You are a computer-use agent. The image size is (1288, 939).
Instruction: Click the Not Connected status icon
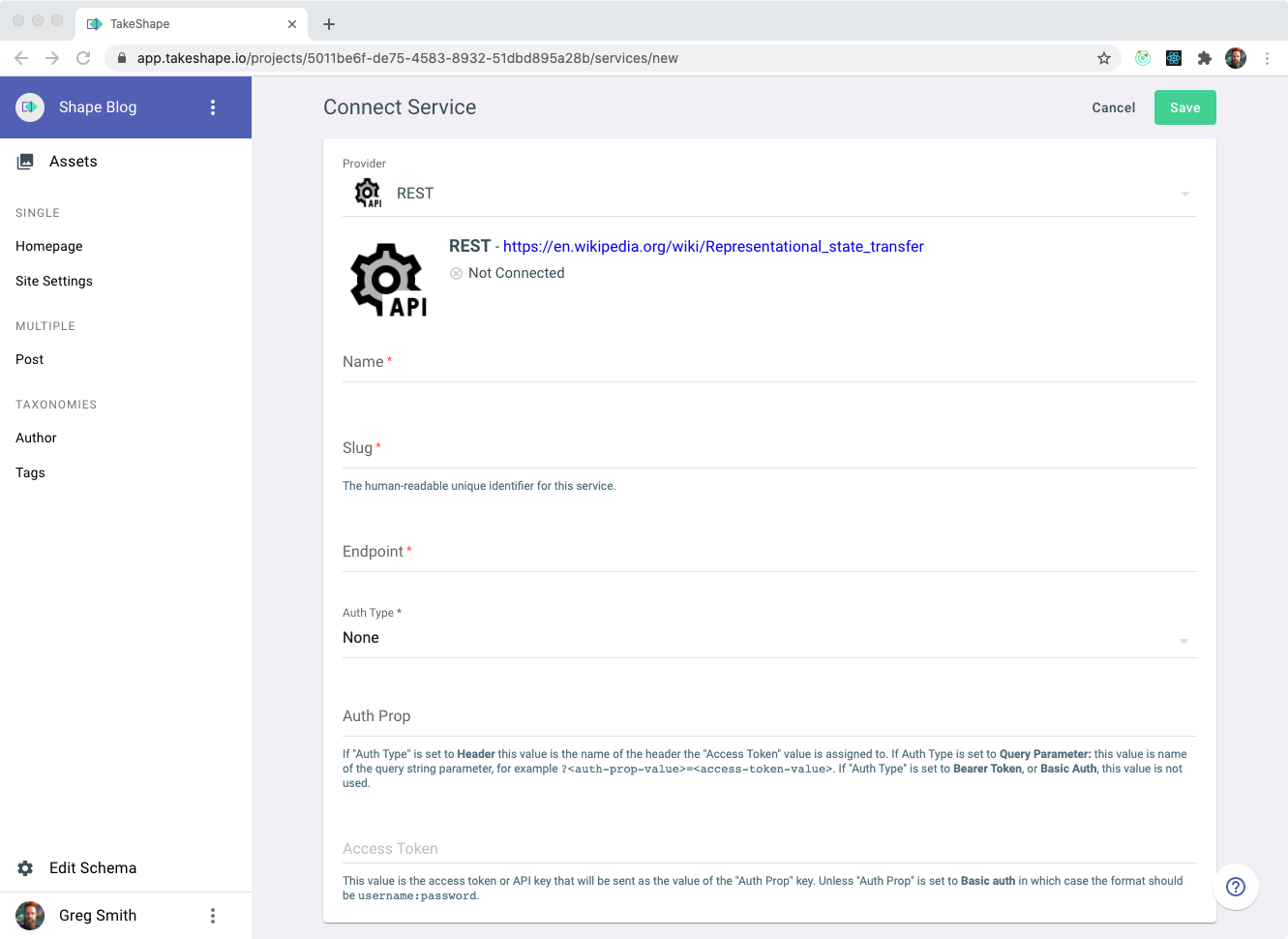pos(456,274)
